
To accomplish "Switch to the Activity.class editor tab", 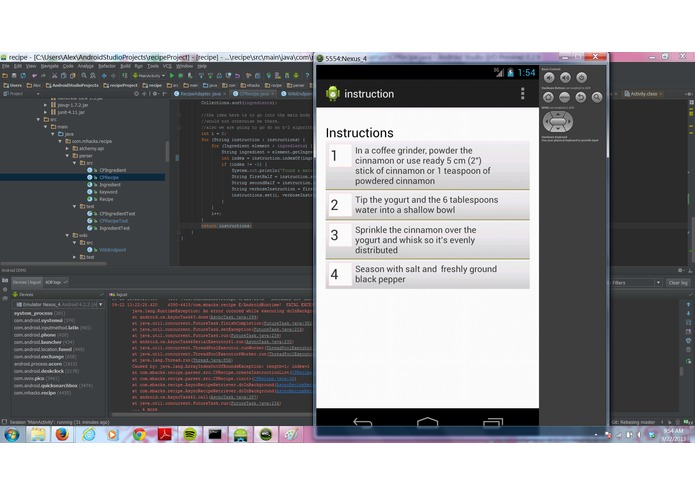I will [643, 93].
